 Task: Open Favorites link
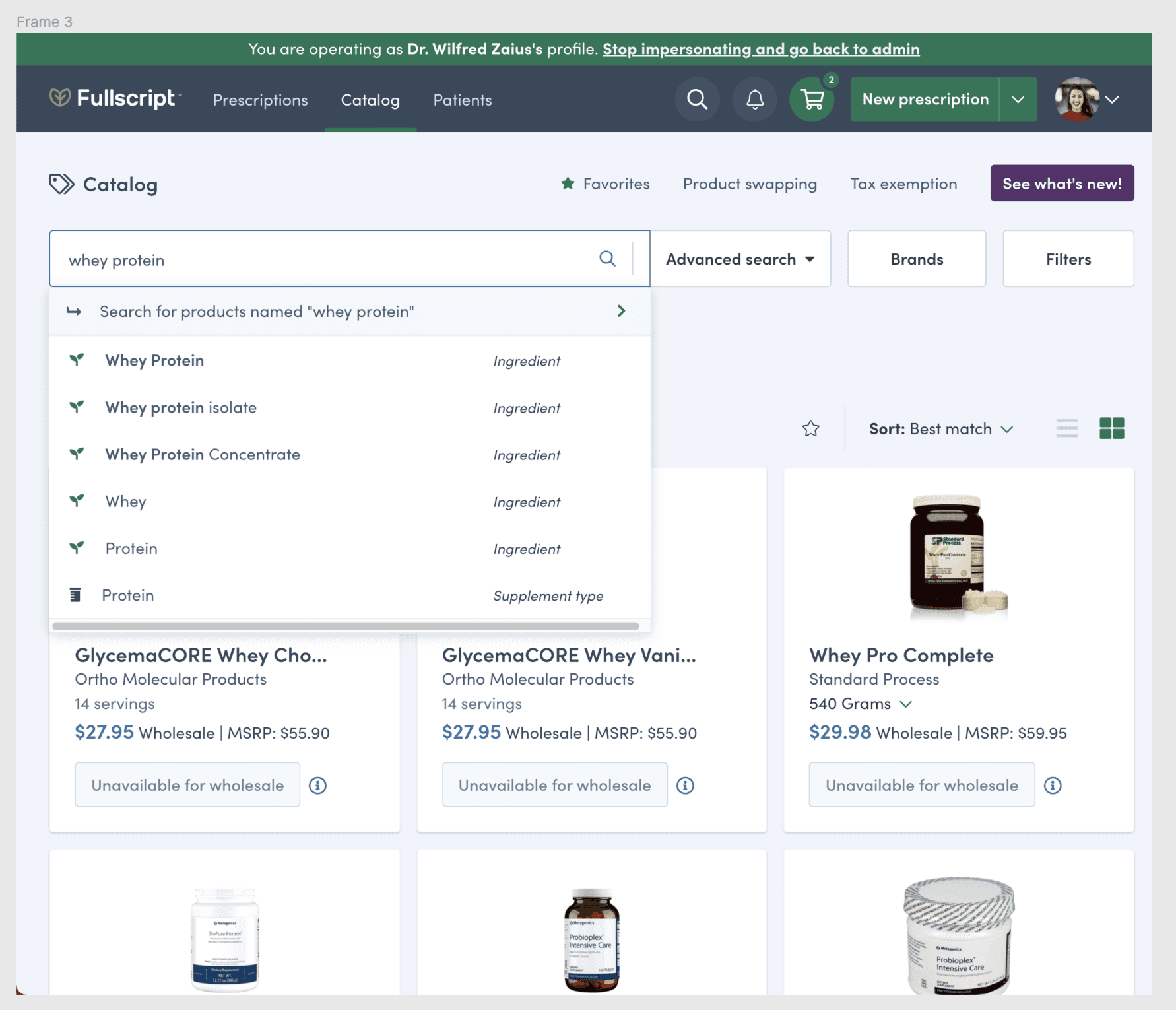click(605, 184)
